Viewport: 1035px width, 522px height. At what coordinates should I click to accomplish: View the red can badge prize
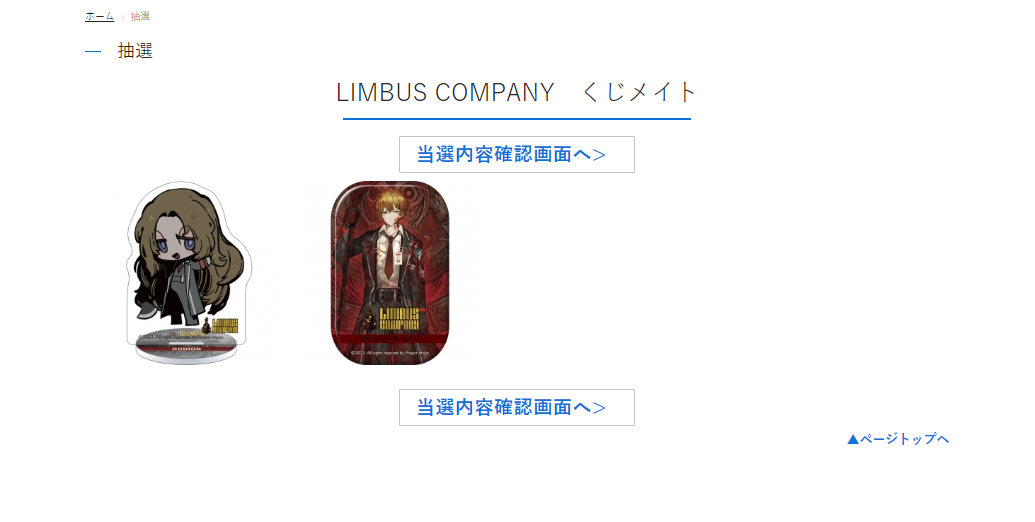[x=389, y=273]
